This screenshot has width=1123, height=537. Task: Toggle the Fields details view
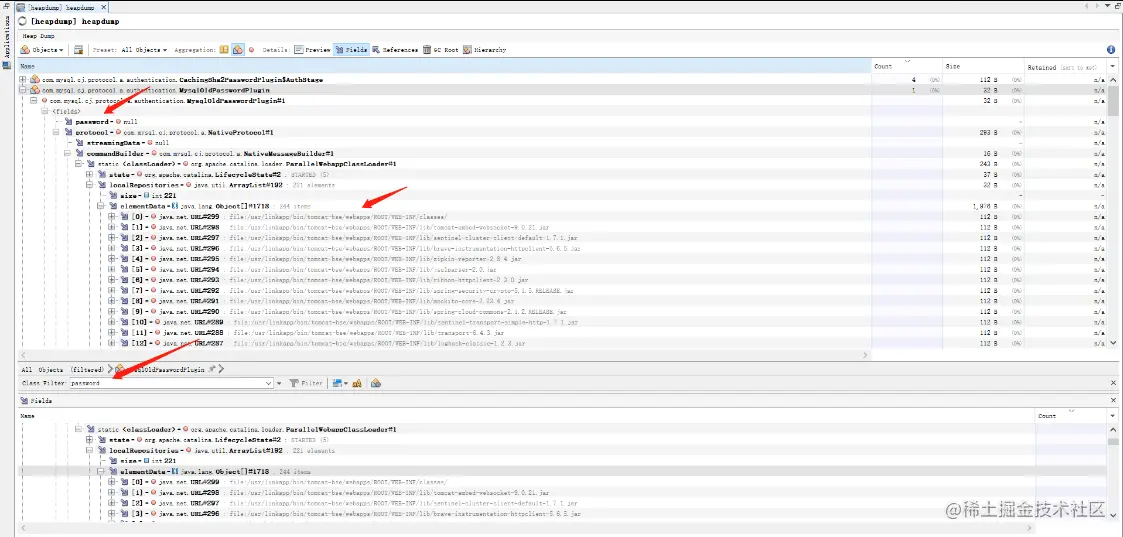point(352,50)
